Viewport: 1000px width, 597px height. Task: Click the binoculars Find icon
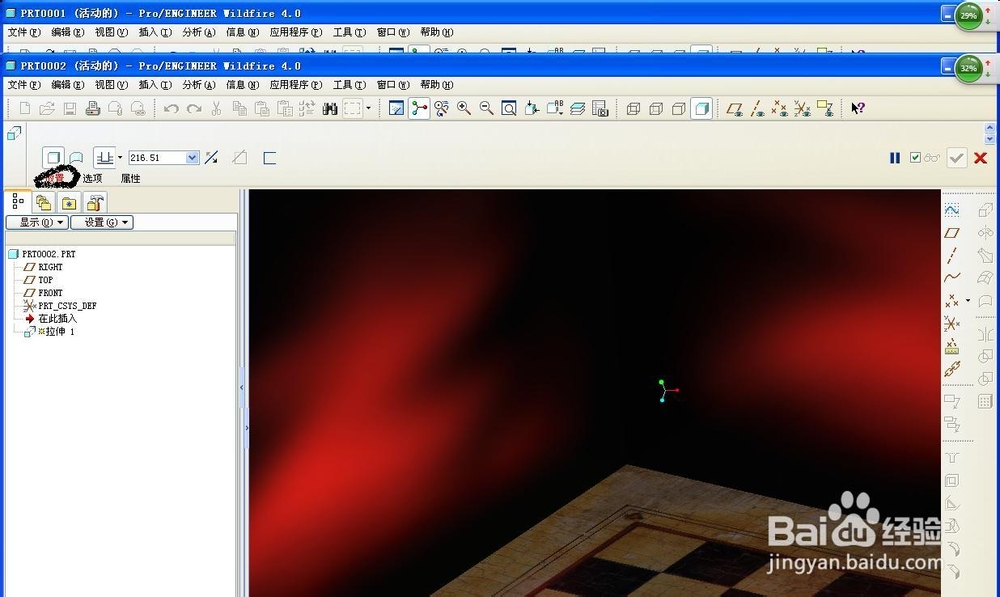[330, 108]
